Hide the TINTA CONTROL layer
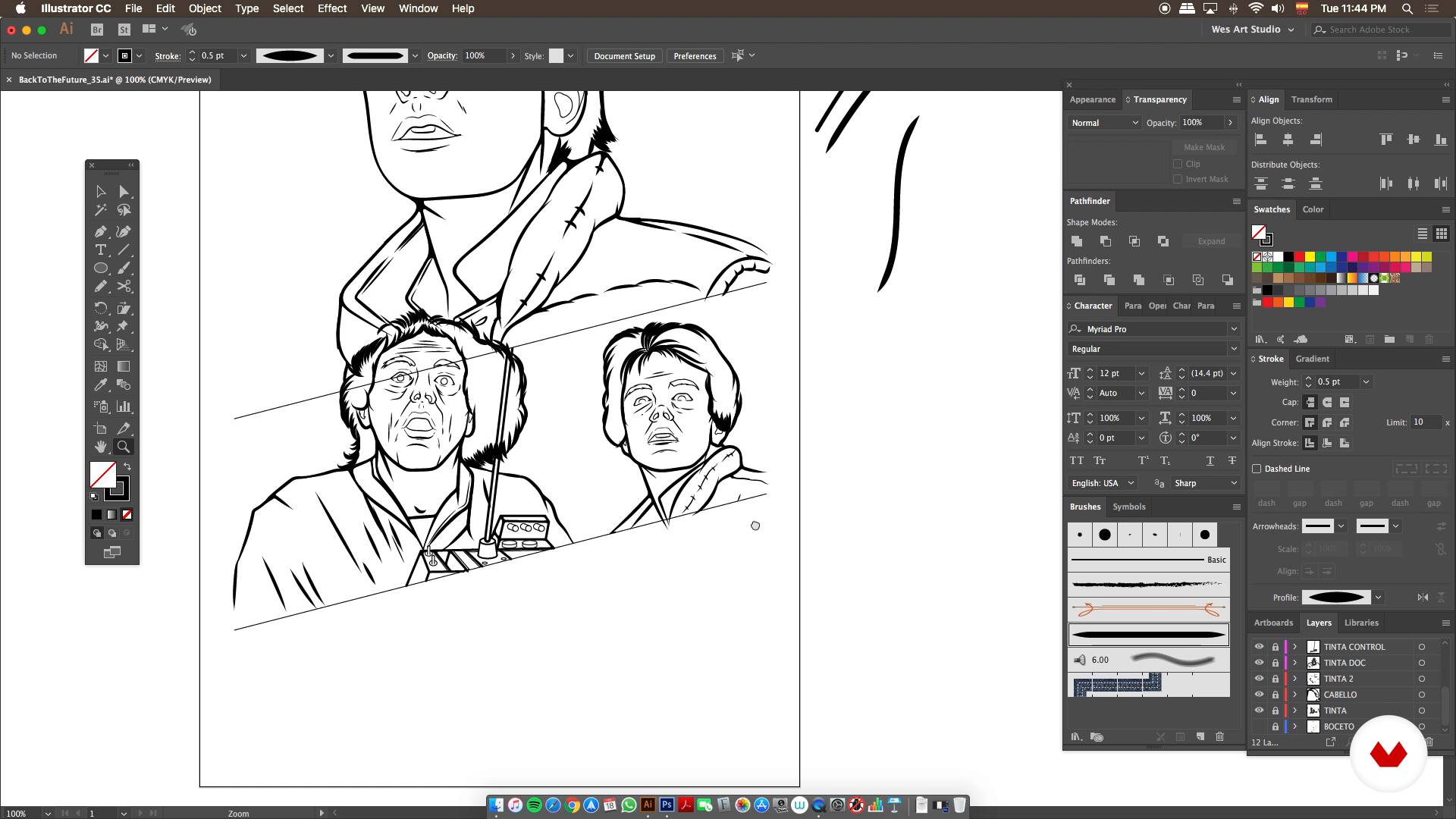The width and height of the screenshot is (1456, 819). click(1260, 647)
